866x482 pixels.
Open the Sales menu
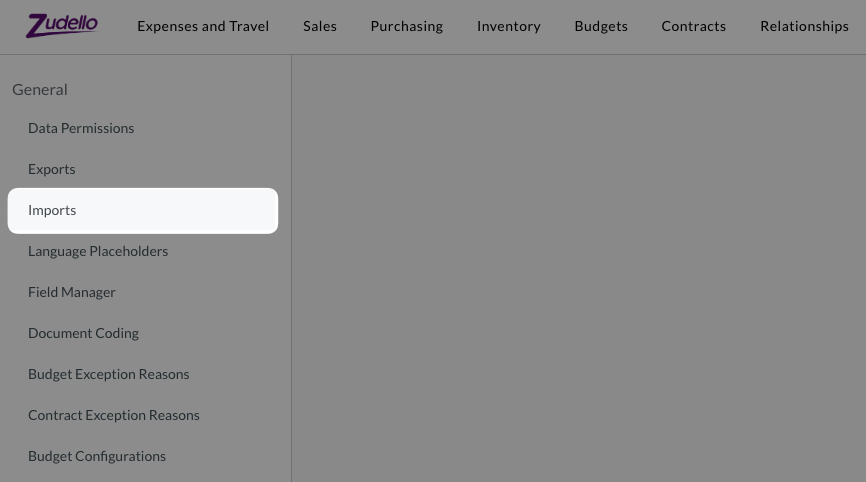[x=320, y=26]
